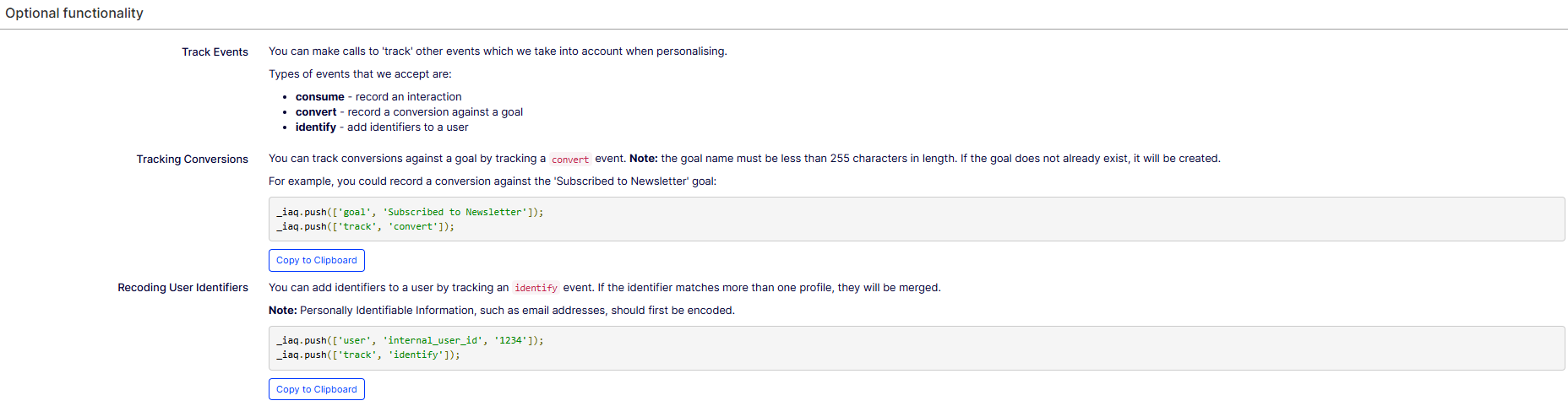The width and height of the screenshot is (1568, 417).
Task: Click the 'Tracking Conversions' label
Action: point(193,159)
